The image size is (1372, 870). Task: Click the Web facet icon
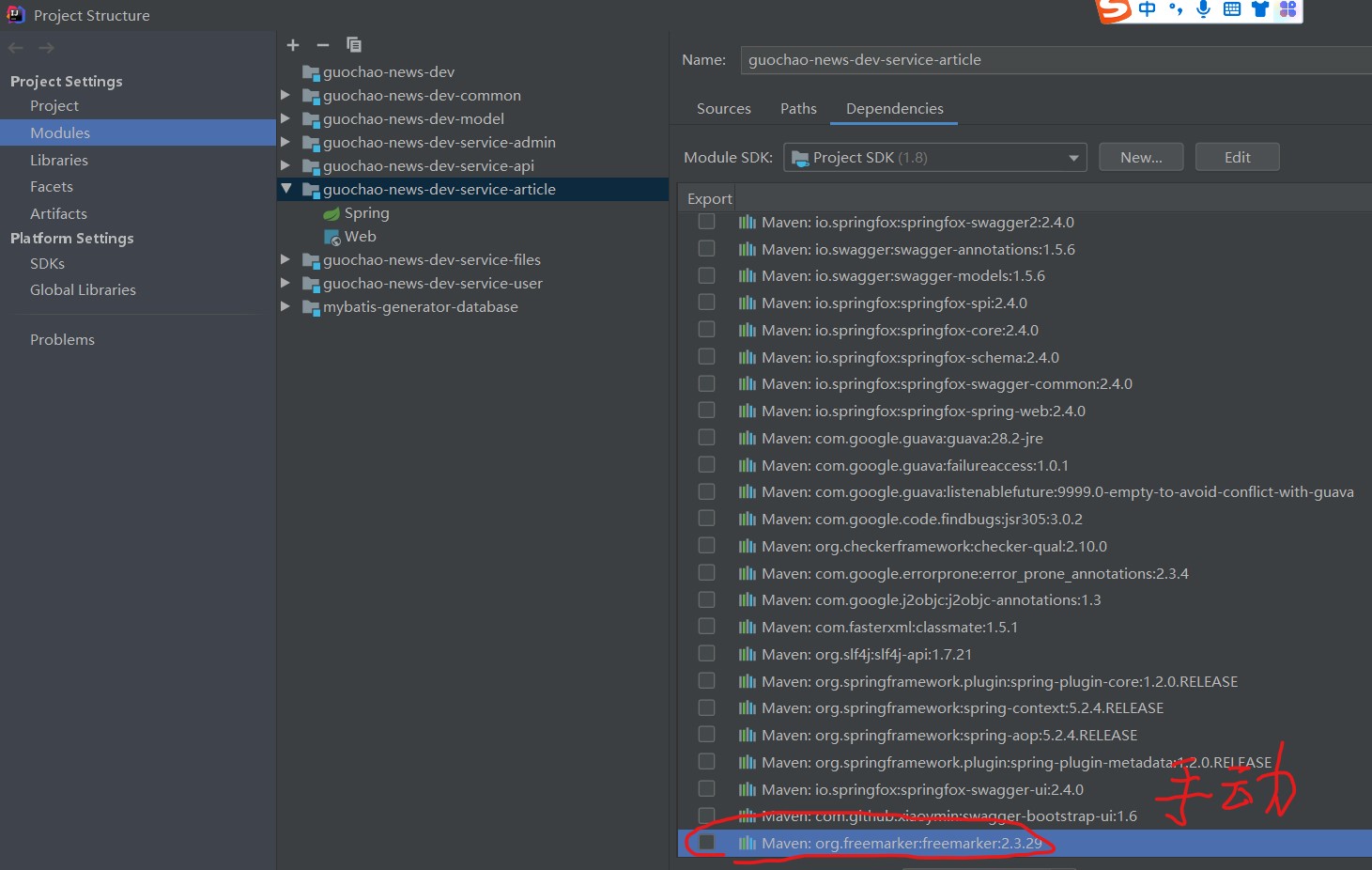pos(331,237)
